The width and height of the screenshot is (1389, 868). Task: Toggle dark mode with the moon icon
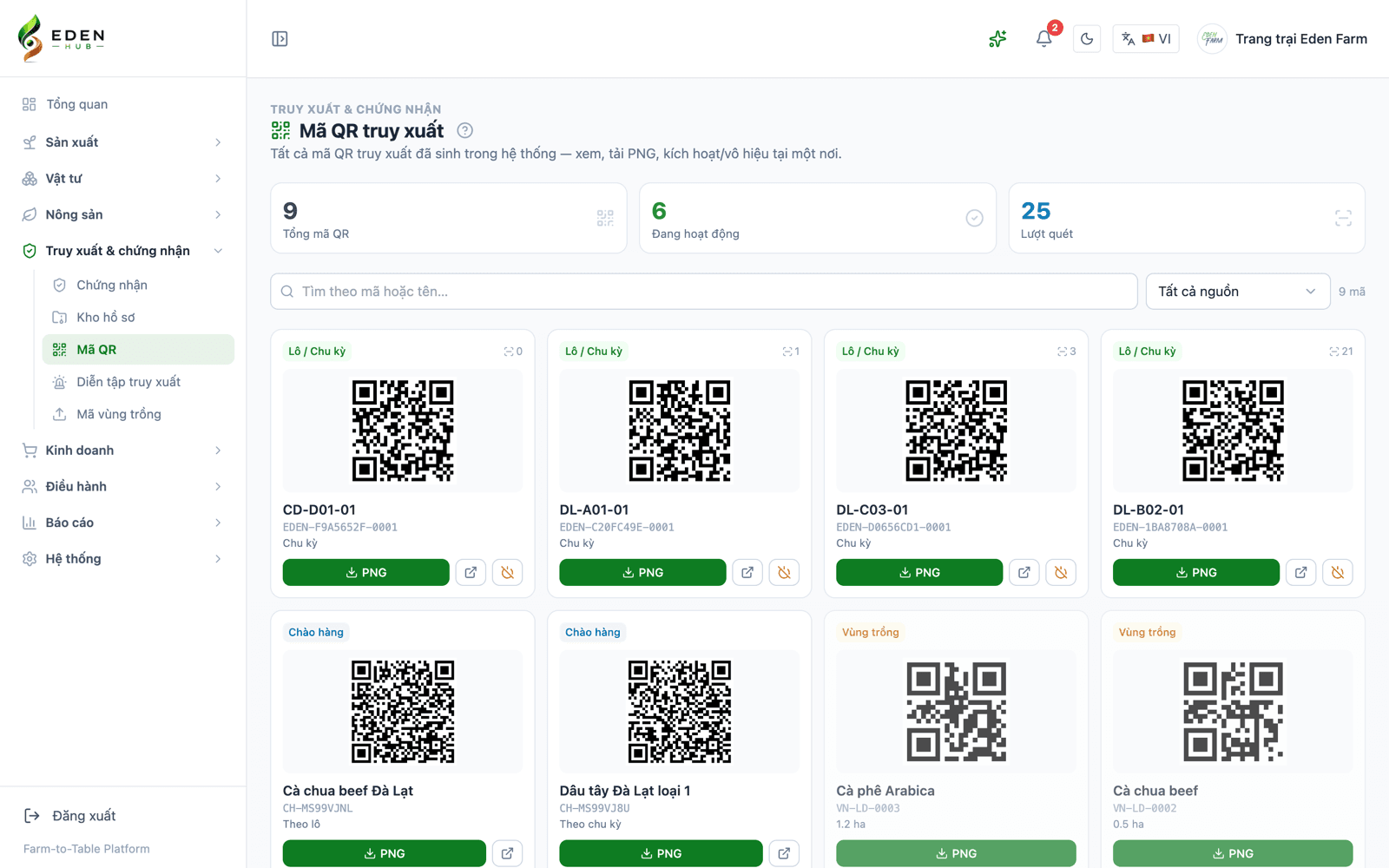1087,39
